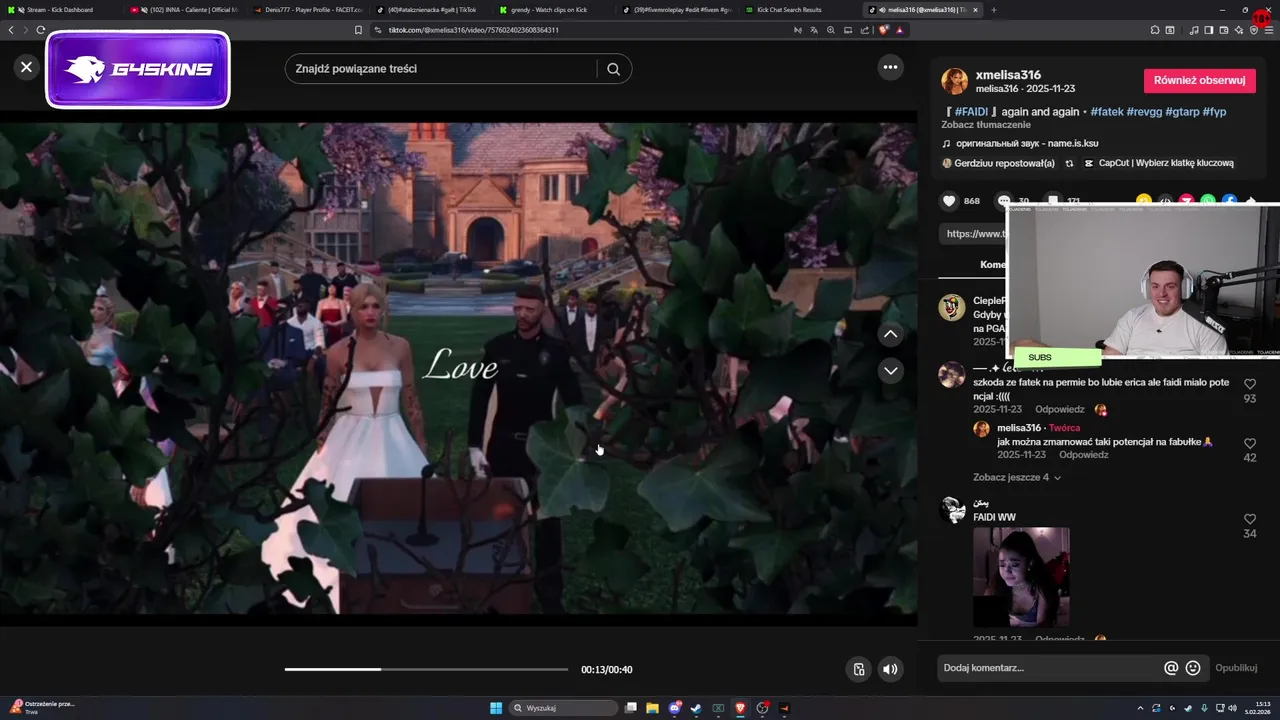
Task: Like the comment with 93 likes
Action: [x=1250, y=384]
